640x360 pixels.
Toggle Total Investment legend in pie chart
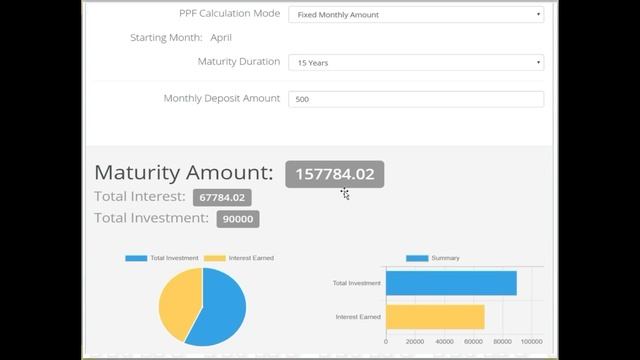coord(162,258)
